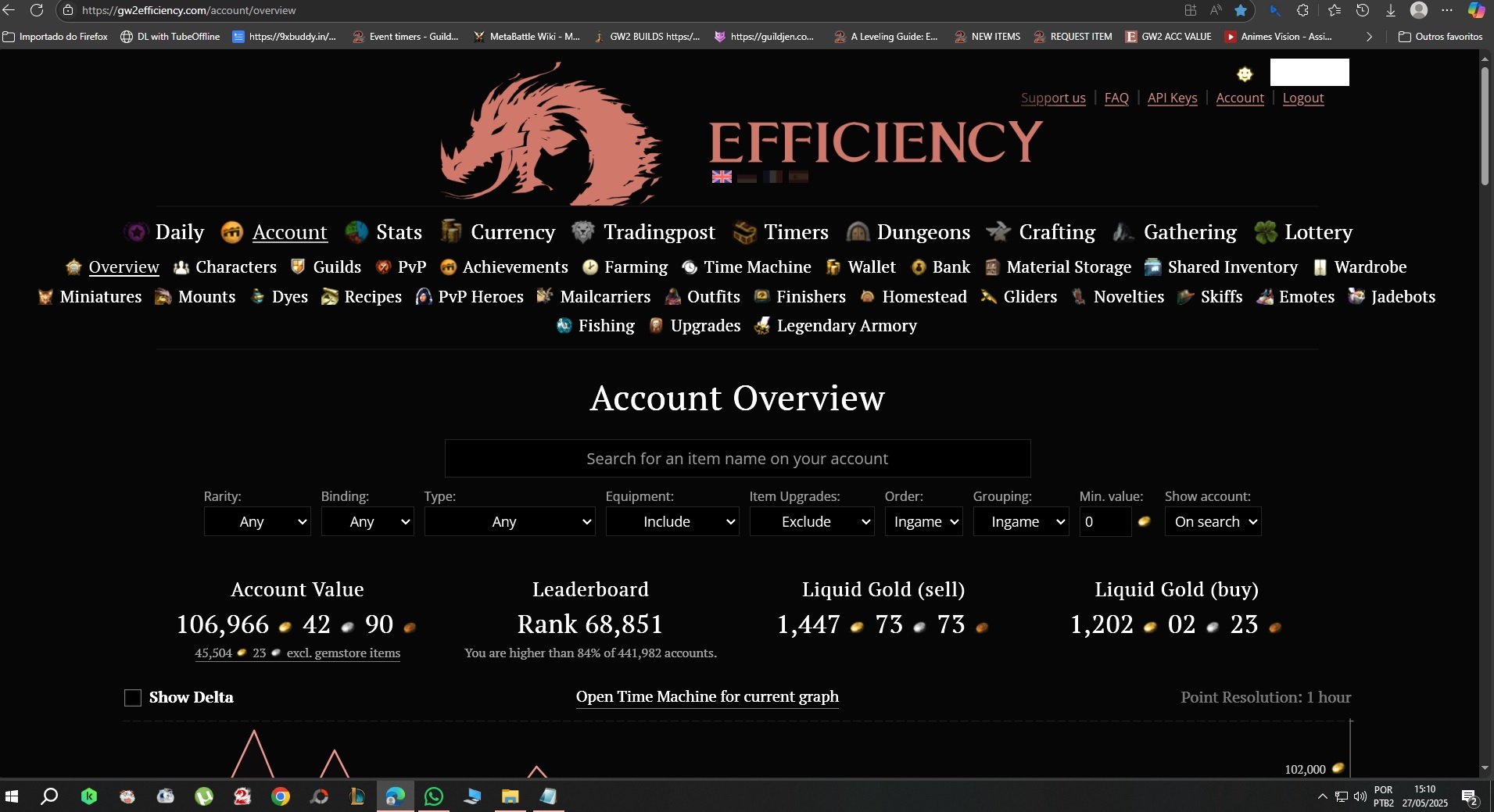Open the Show account dropdown
This screenshot has height=812, width=1494.
point(1213,521)
